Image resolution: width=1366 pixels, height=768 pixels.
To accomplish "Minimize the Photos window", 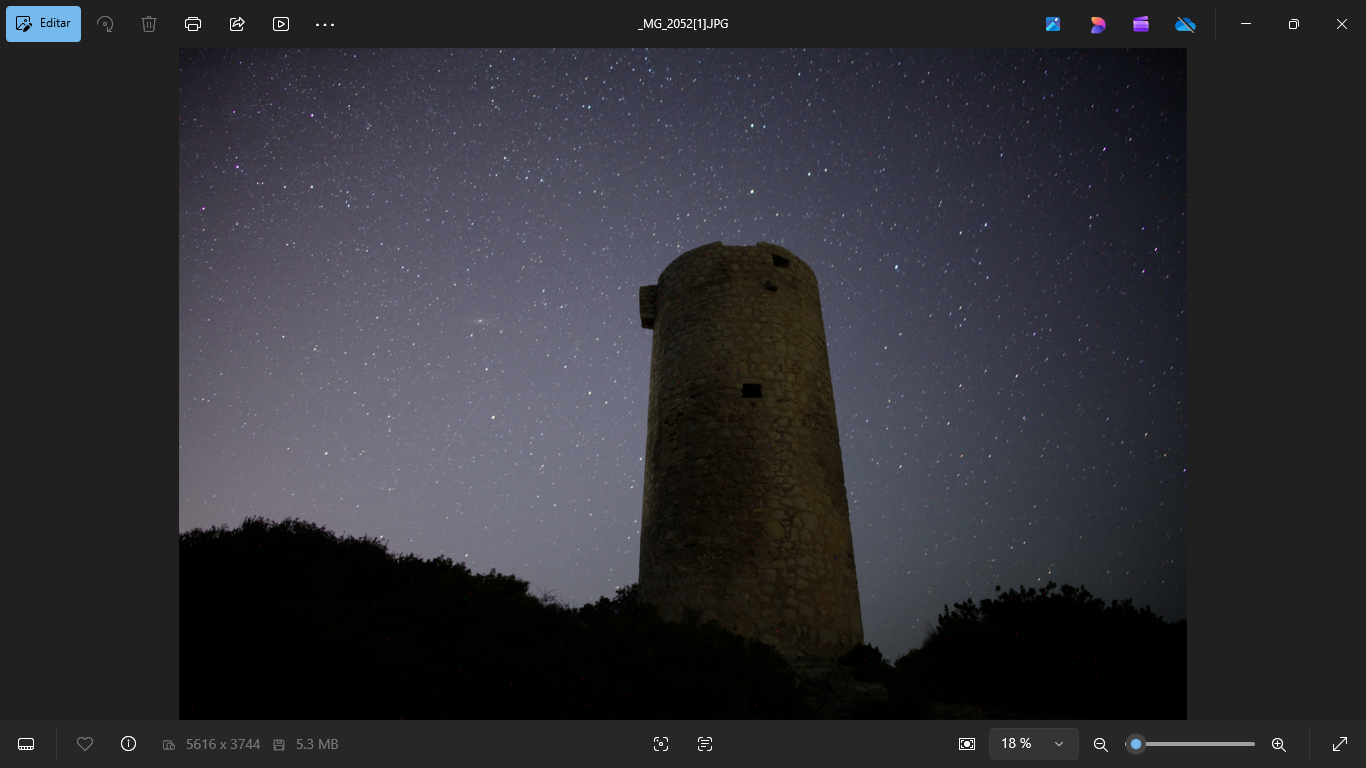I will click(x=1246, y=24).
